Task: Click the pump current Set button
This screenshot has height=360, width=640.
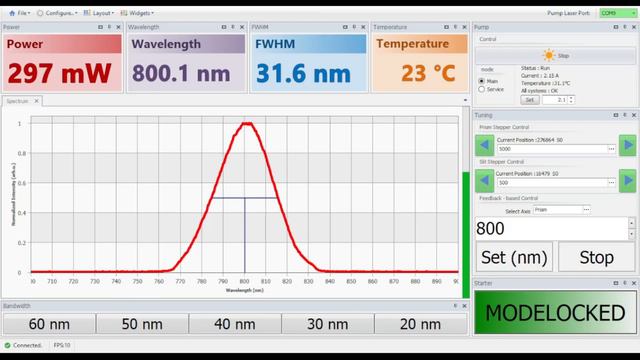Action: click(529, 100)
